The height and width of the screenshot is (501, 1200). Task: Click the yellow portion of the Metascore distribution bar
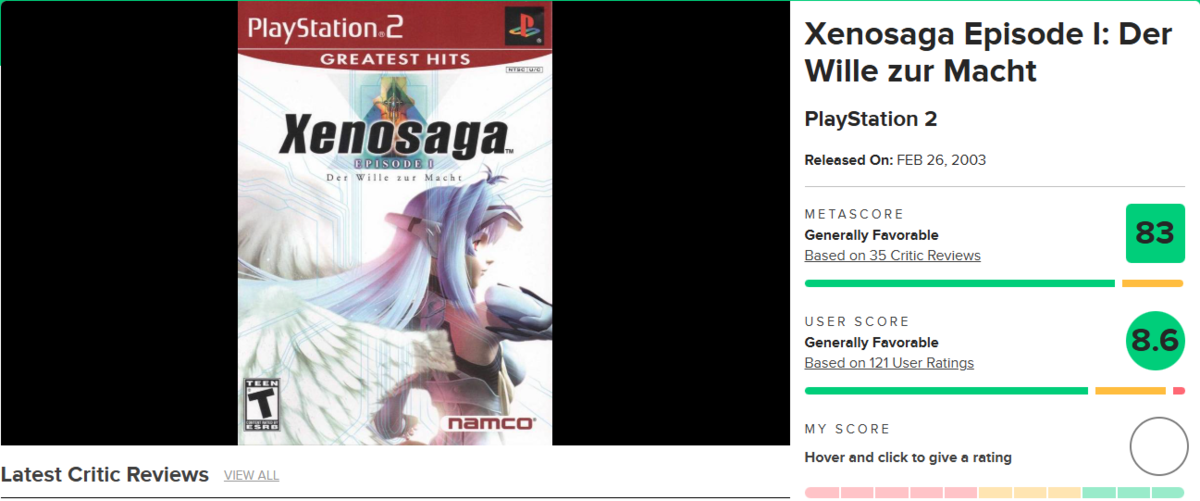1153,283
